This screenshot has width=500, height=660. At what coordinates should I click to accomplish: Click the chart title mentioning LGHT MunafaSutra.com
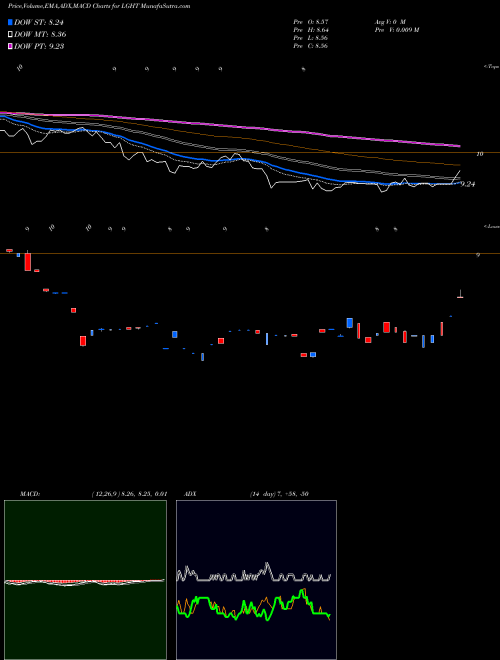[99, 6]
